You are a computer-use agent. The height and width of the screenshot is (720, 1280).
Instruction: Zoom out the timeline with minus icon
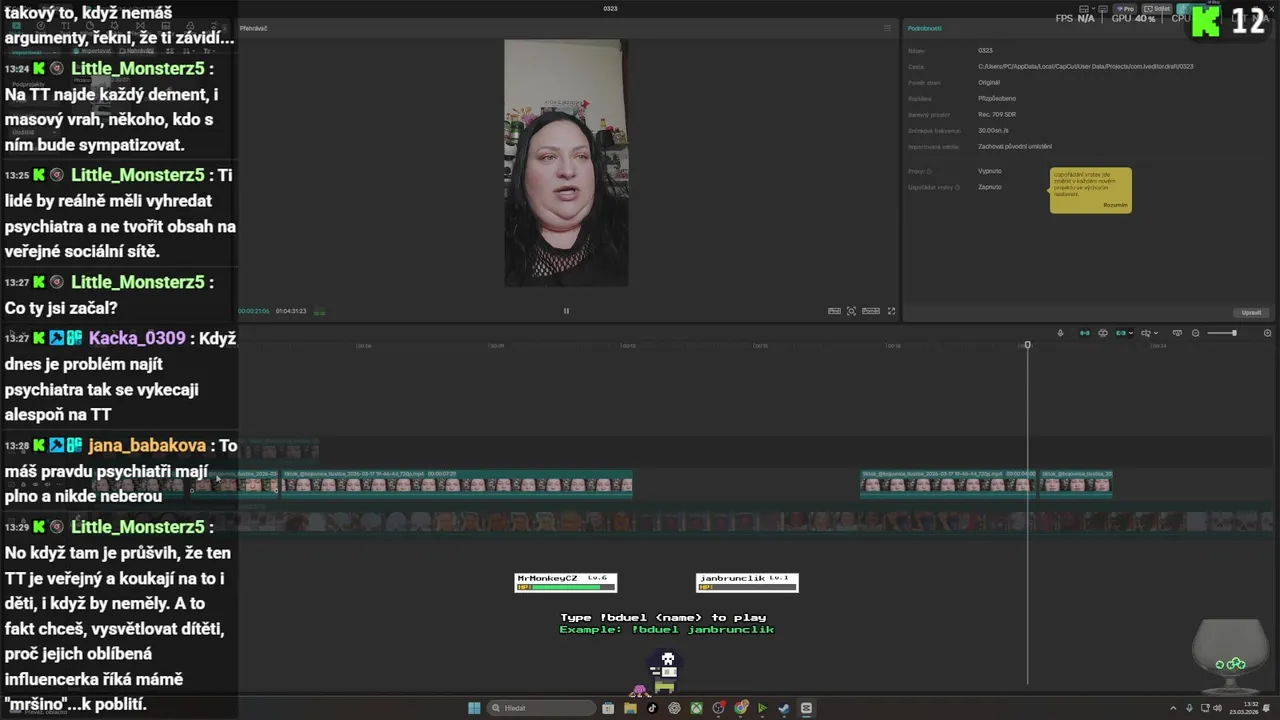[1195, 333]
